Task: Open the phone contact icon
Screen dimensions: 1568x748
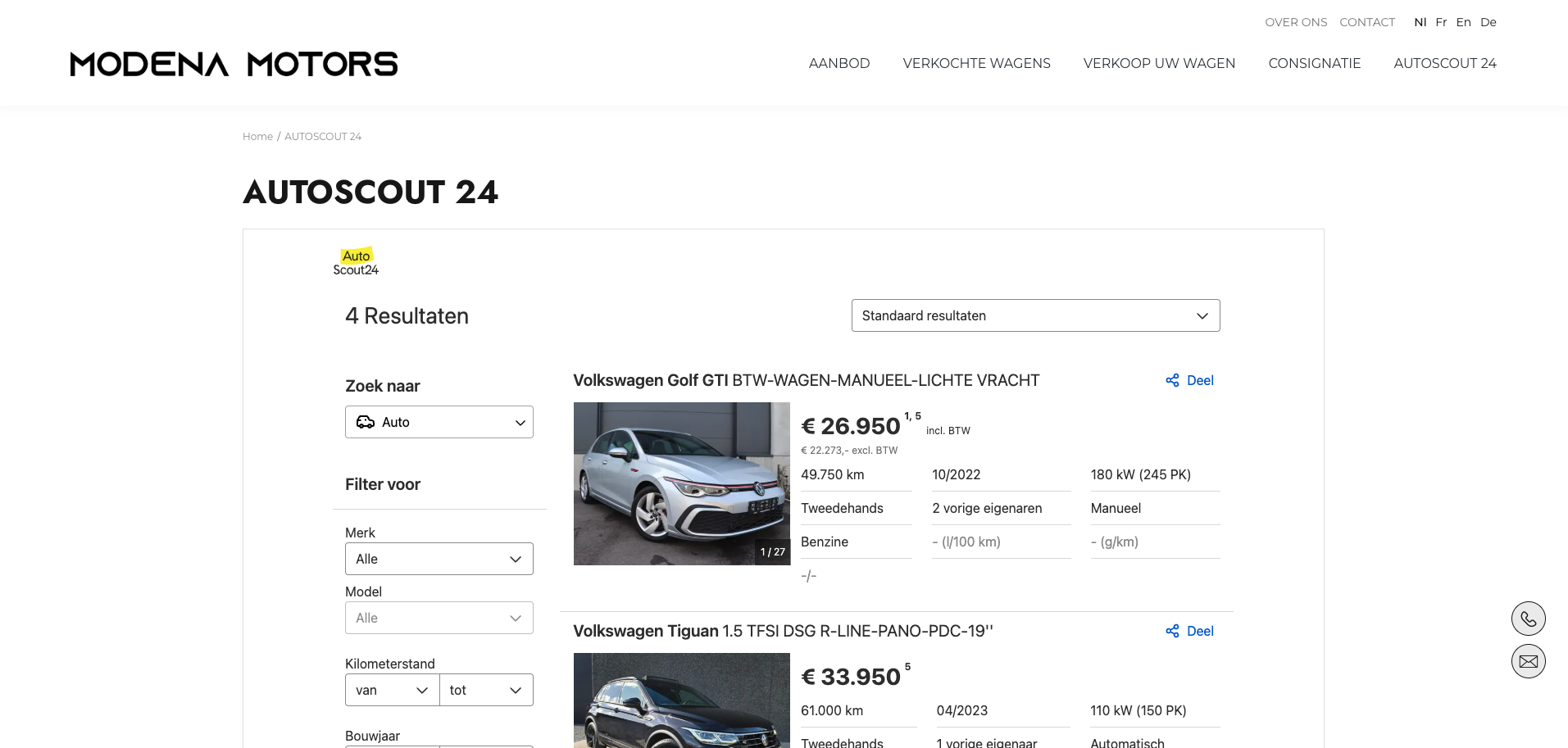Action: coord(1528,619)
